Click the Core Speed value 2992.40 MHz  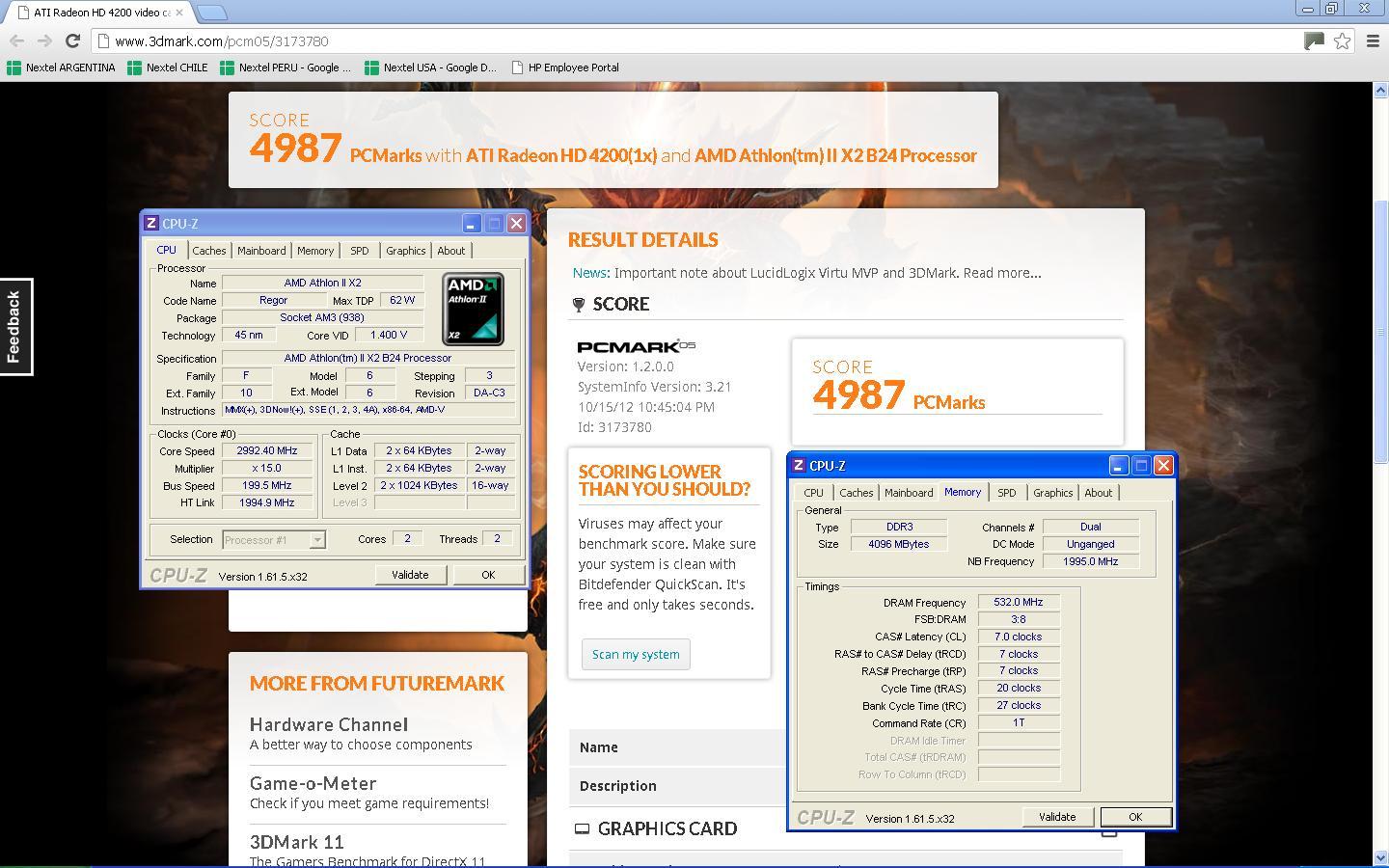[x=267, y=450]
